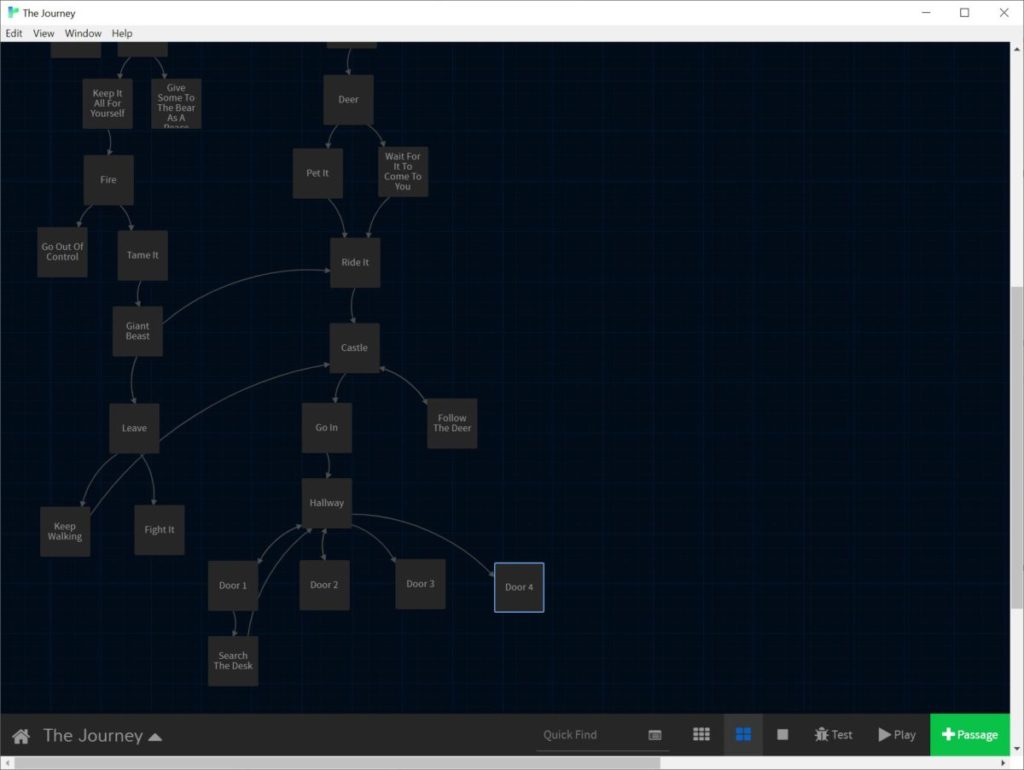Image resolution: width=1024 pixels, height=770 pixels.
Task: Switch to single-square large zoom view
Action: coord(783,735)
